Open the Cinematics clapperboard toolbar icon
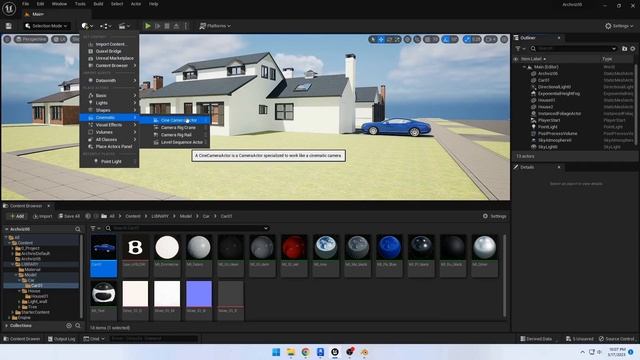 point(124,26)
